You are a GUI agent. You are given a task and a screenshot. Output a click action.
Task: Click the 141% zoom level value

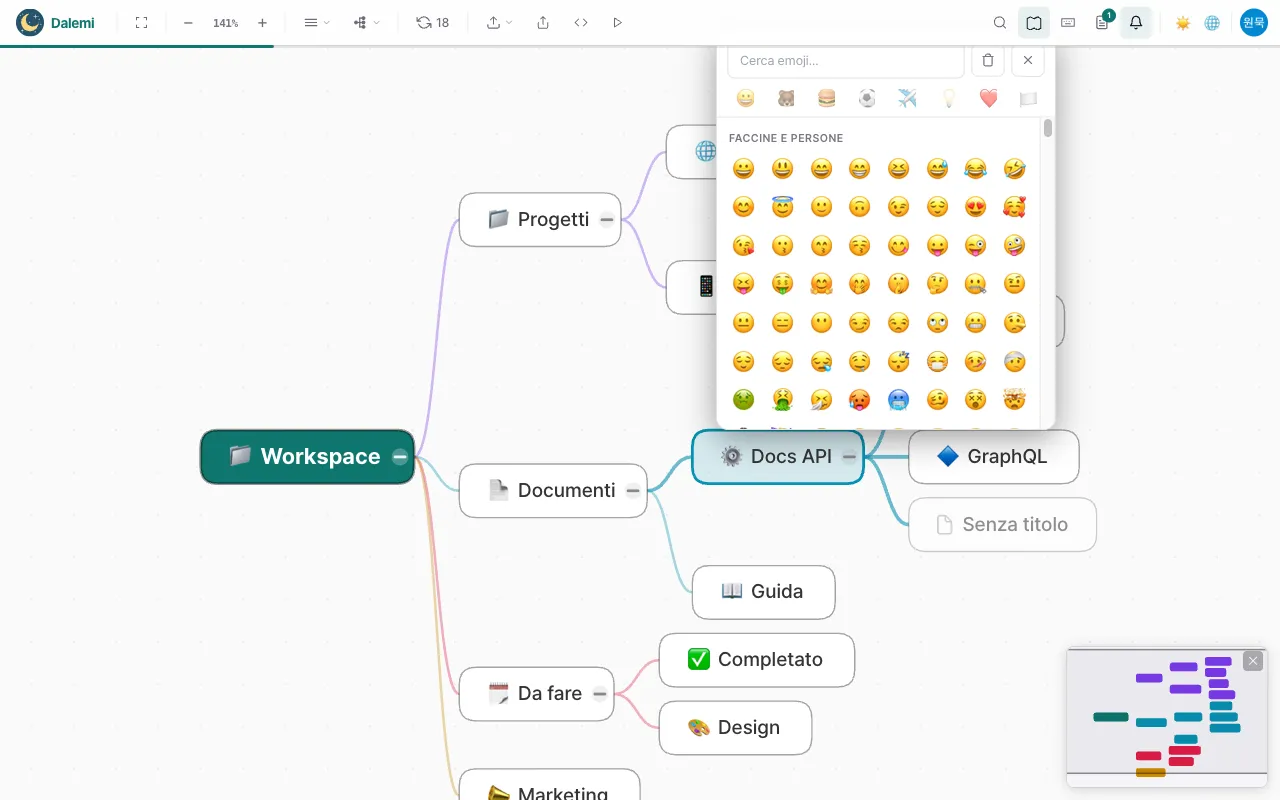point(225,22)
